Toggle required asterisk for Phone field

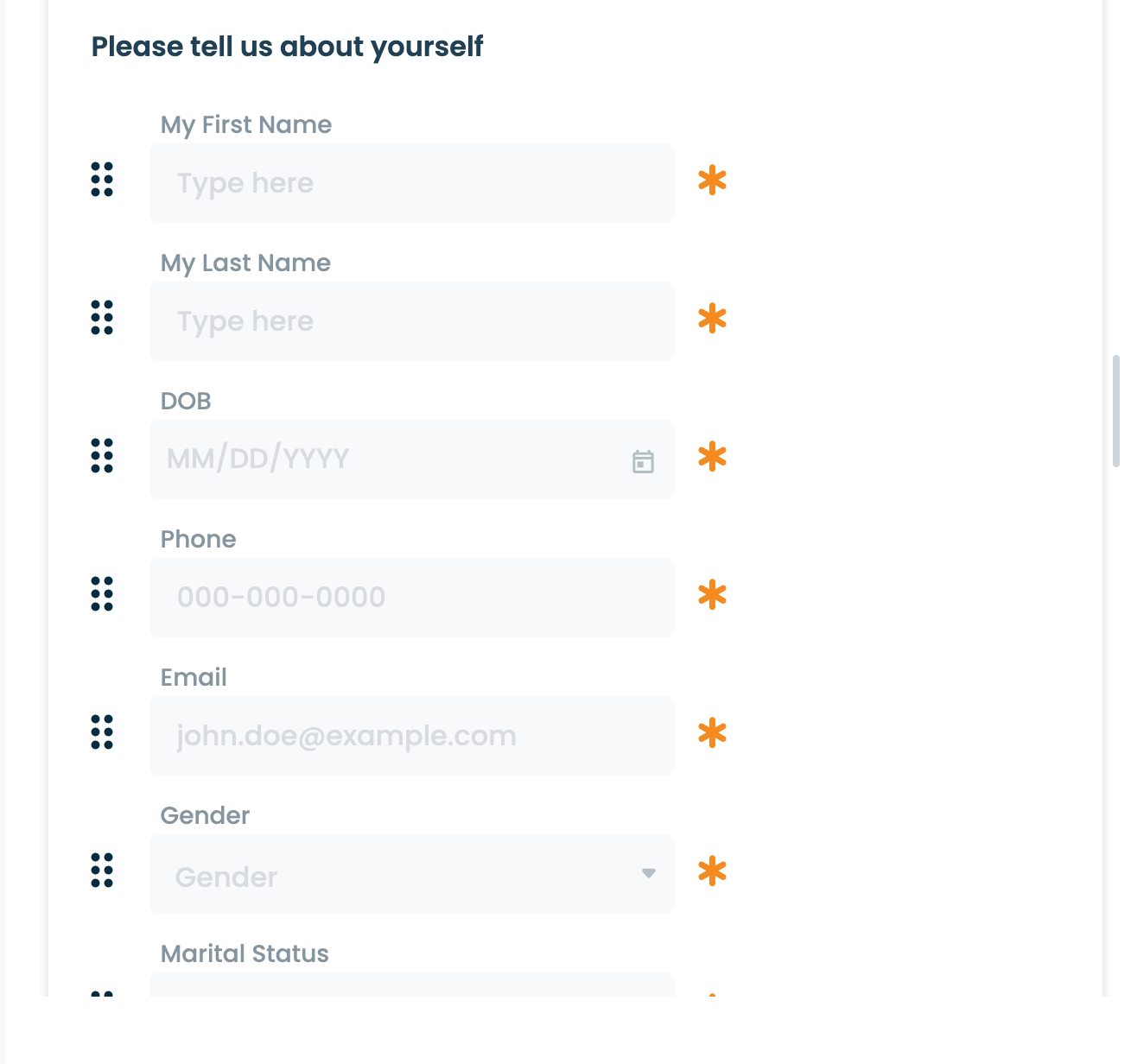(x=712, y=595)
